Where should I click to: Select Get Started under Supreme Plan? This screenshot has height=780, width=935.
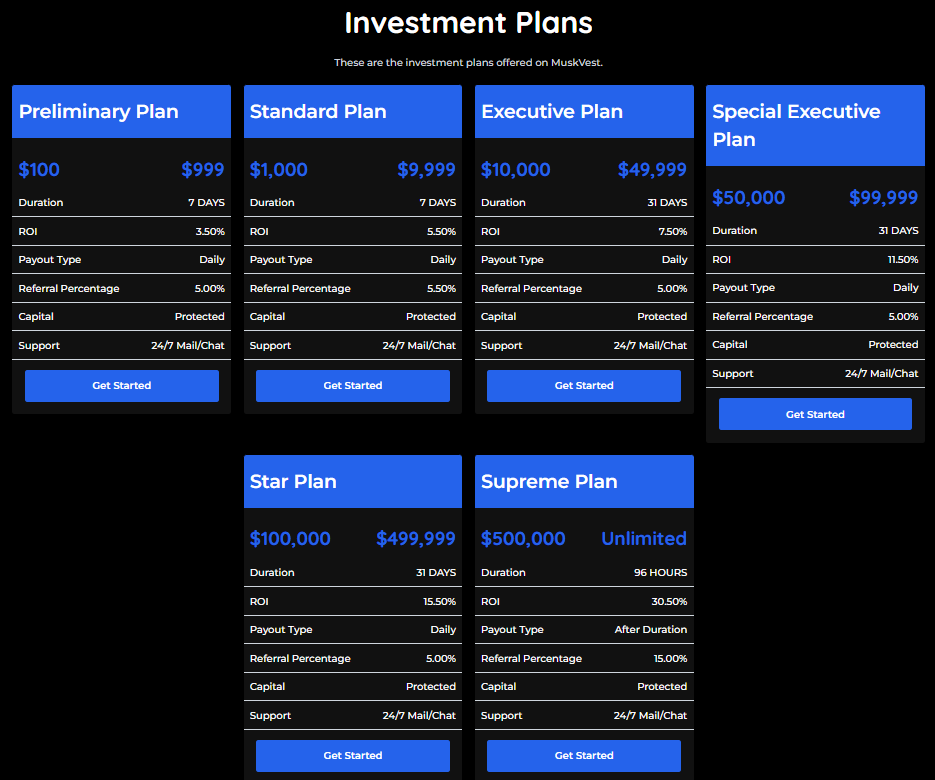(x=584, y=756)
